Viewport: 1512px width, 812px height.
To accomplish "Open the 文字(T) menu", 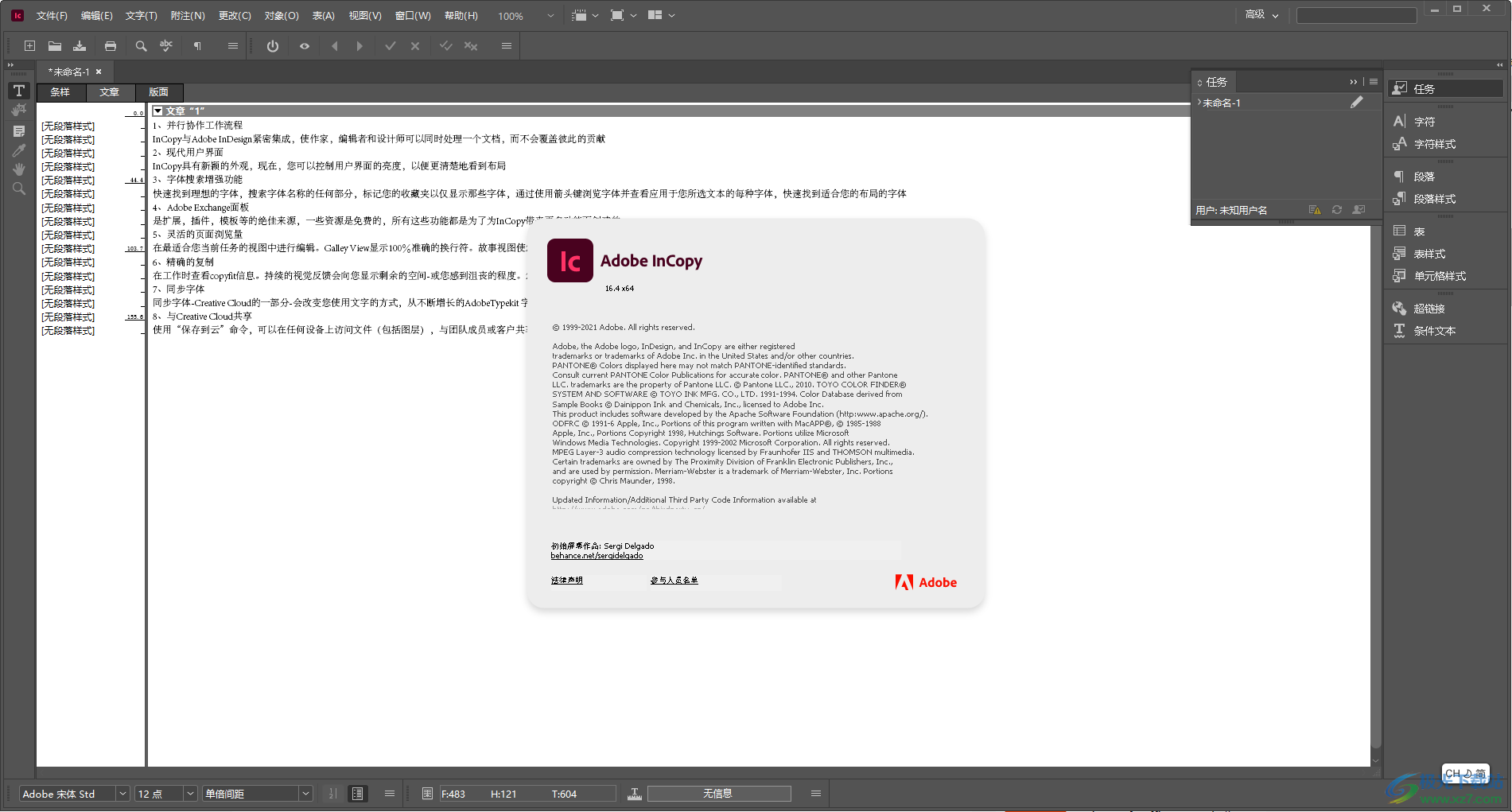I will click(140, 14).
